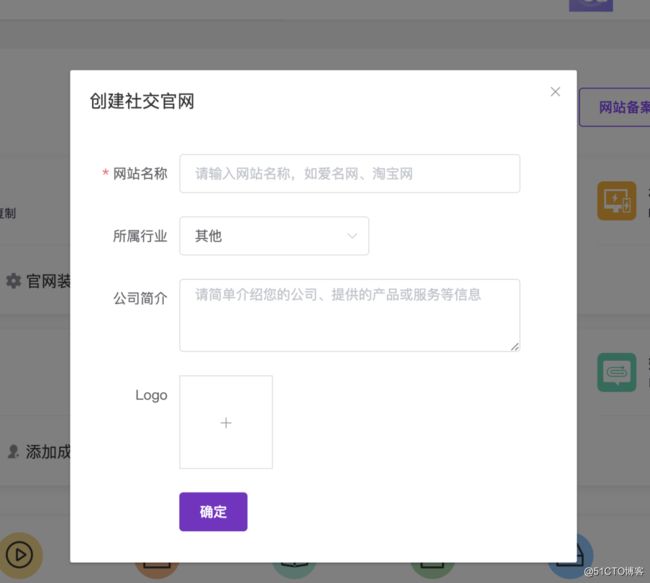Click the yellow play circle icon
The height and width of the screenshot is (583, 650).
[x=21, y=555]
